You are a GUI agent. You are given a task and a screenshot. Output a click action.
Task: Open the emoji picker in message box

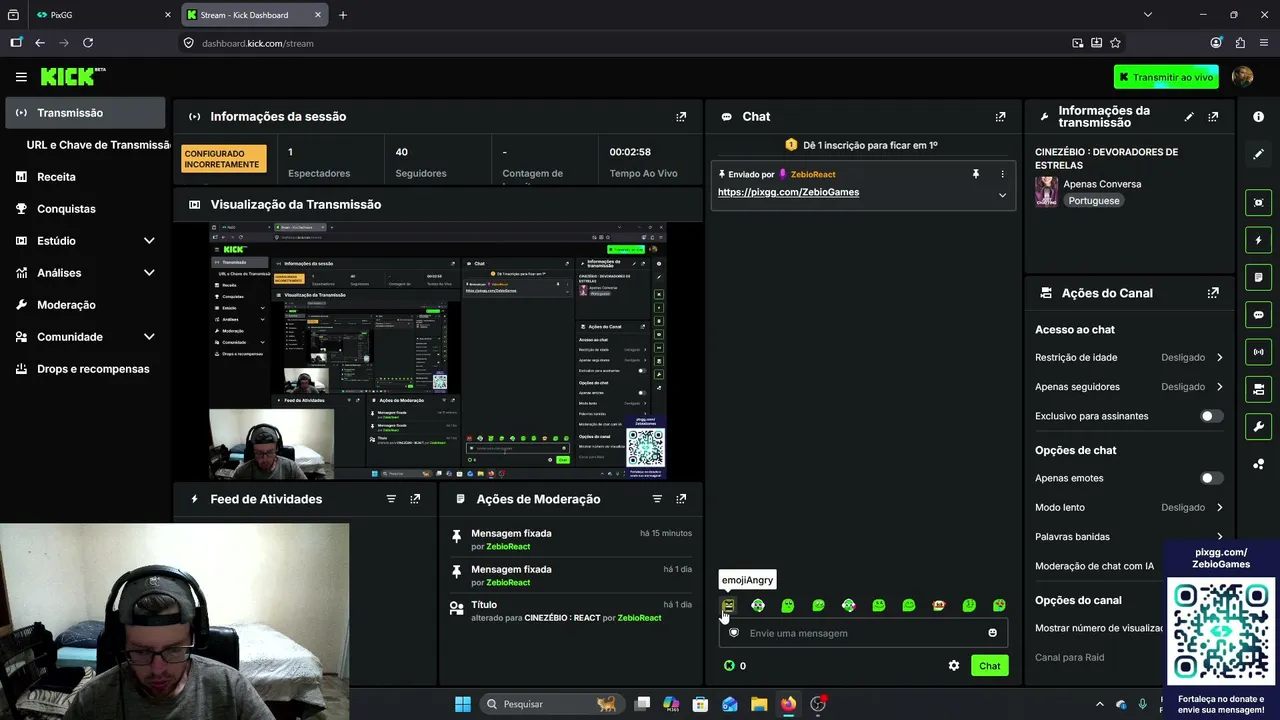pos(992,633)
